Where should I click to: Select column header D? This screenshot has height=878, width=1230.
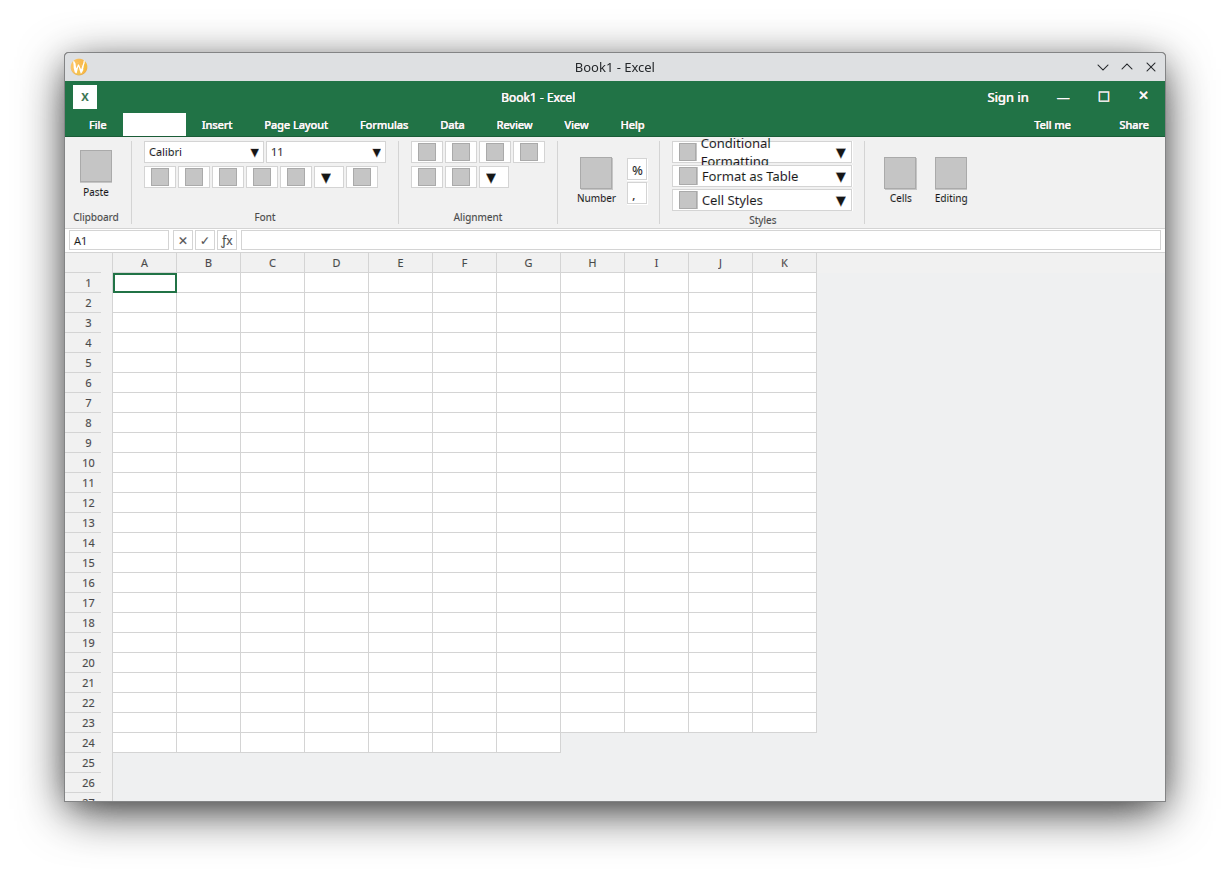click(337, 263)
